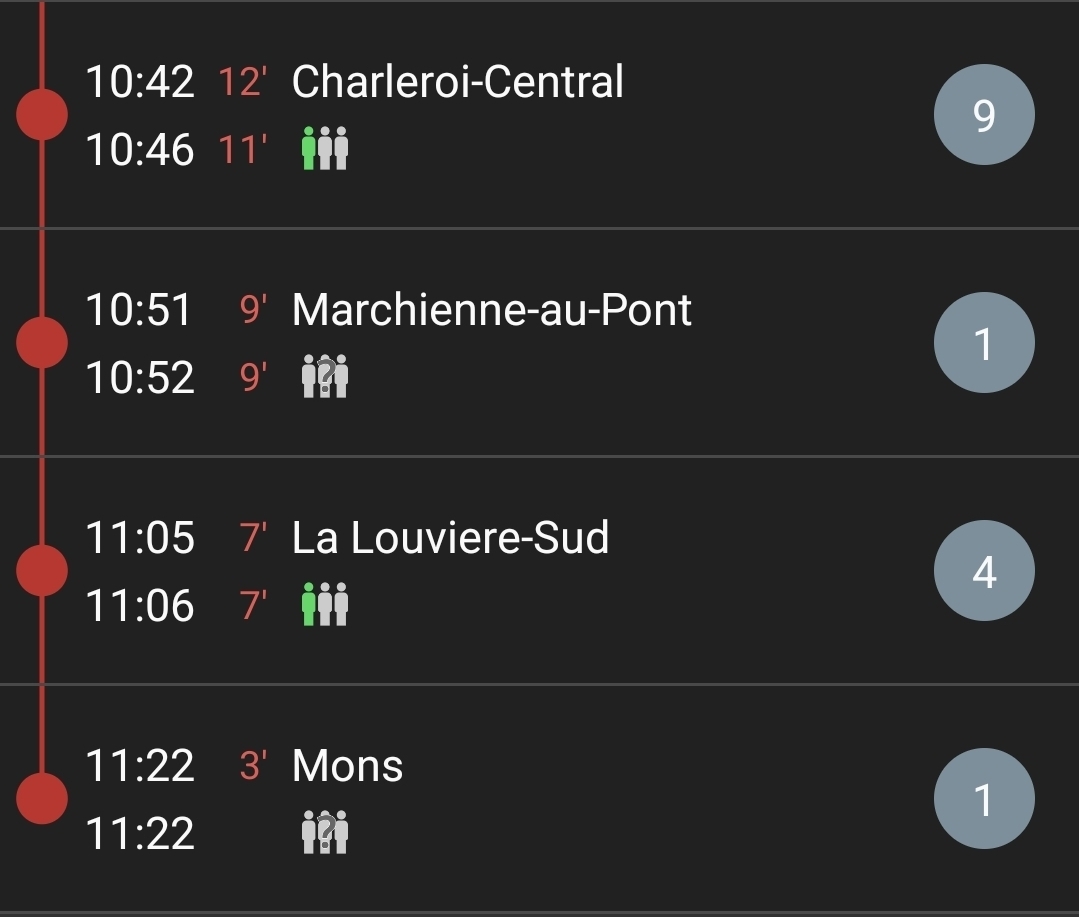The height and width of the screenshot is (917, 1079).
Task: Tap platform 4 badge for La Louviere-Sud
Action: click(984, 571)
